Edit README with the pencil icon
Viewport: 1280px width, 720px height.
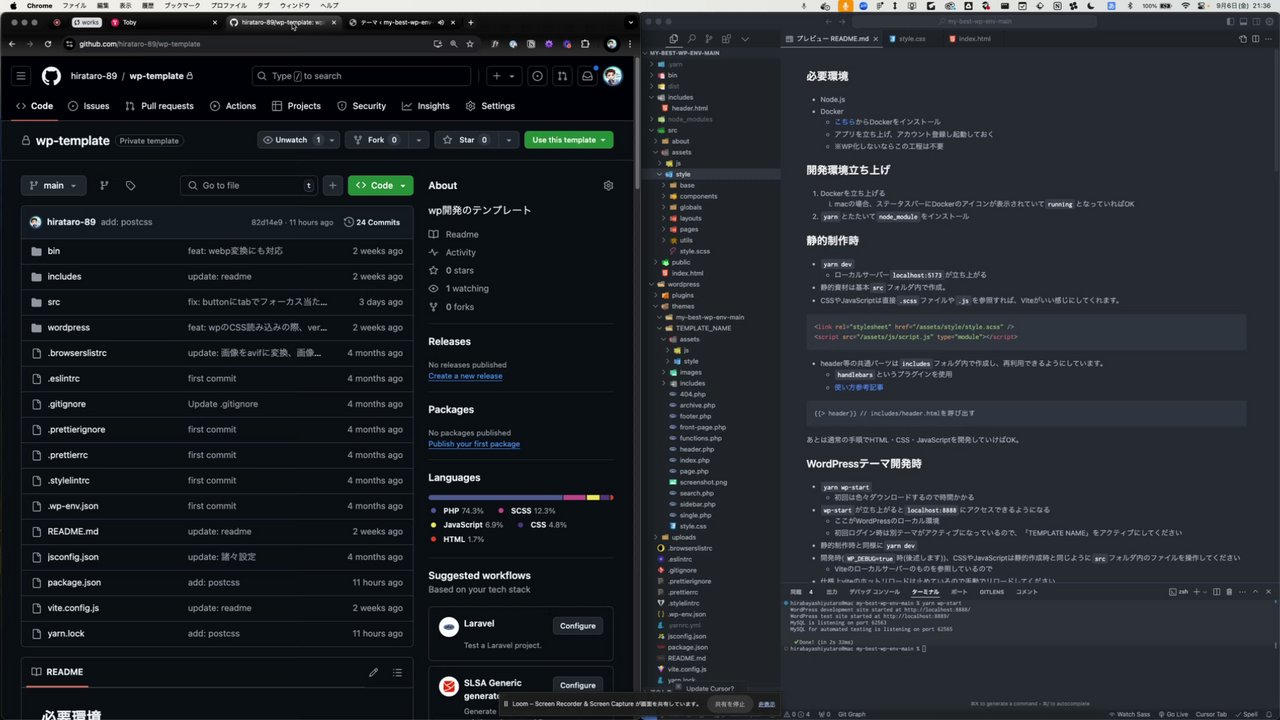point(373,672)
